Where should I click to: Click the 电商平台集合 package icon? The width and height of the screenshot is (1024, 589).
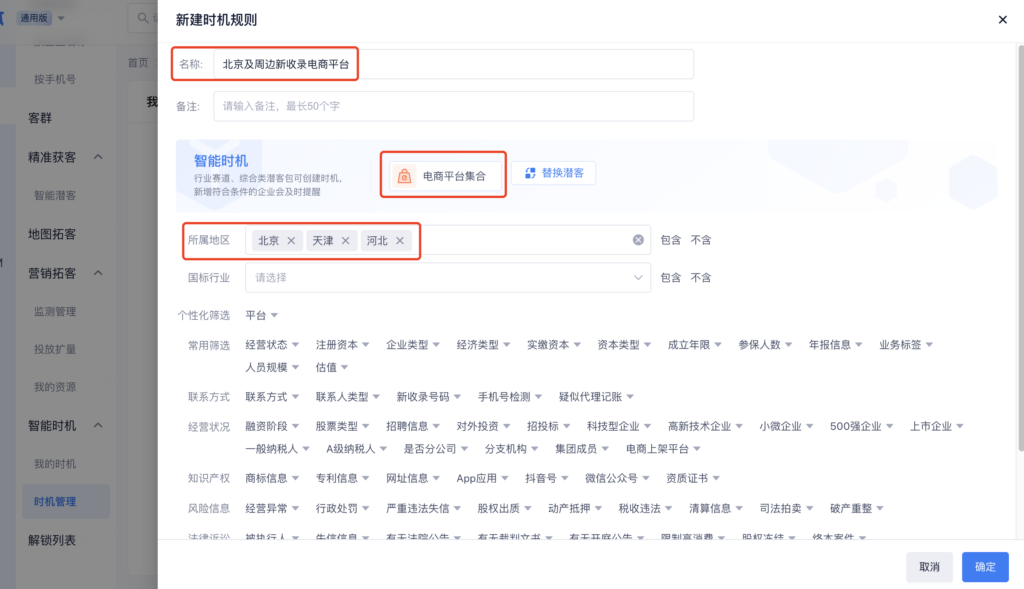(404, 176)
